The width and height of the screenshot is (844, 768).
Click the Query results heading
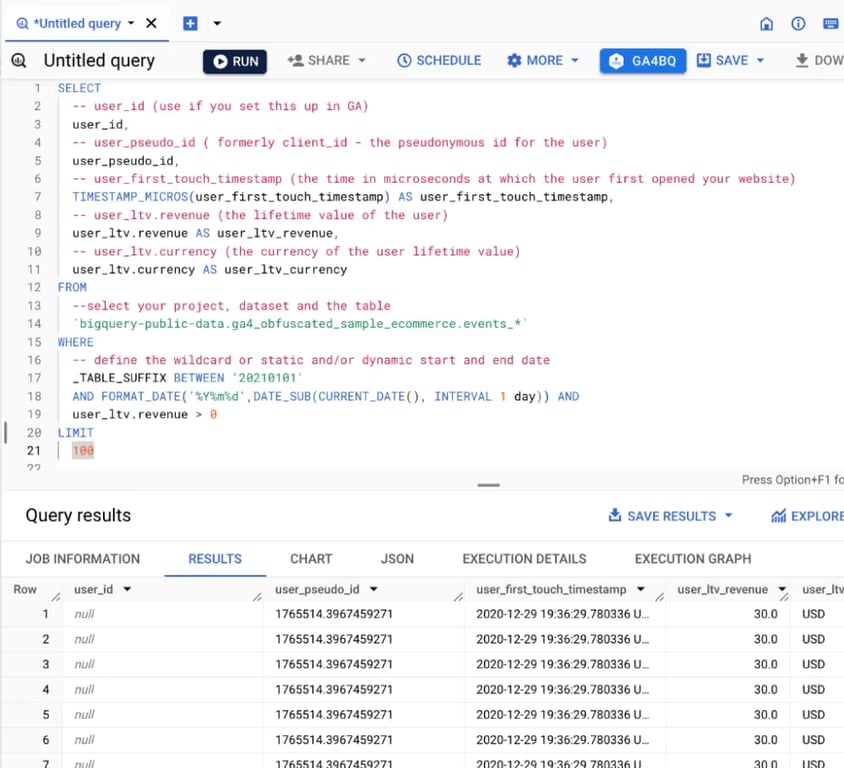[x=78, y=515]
